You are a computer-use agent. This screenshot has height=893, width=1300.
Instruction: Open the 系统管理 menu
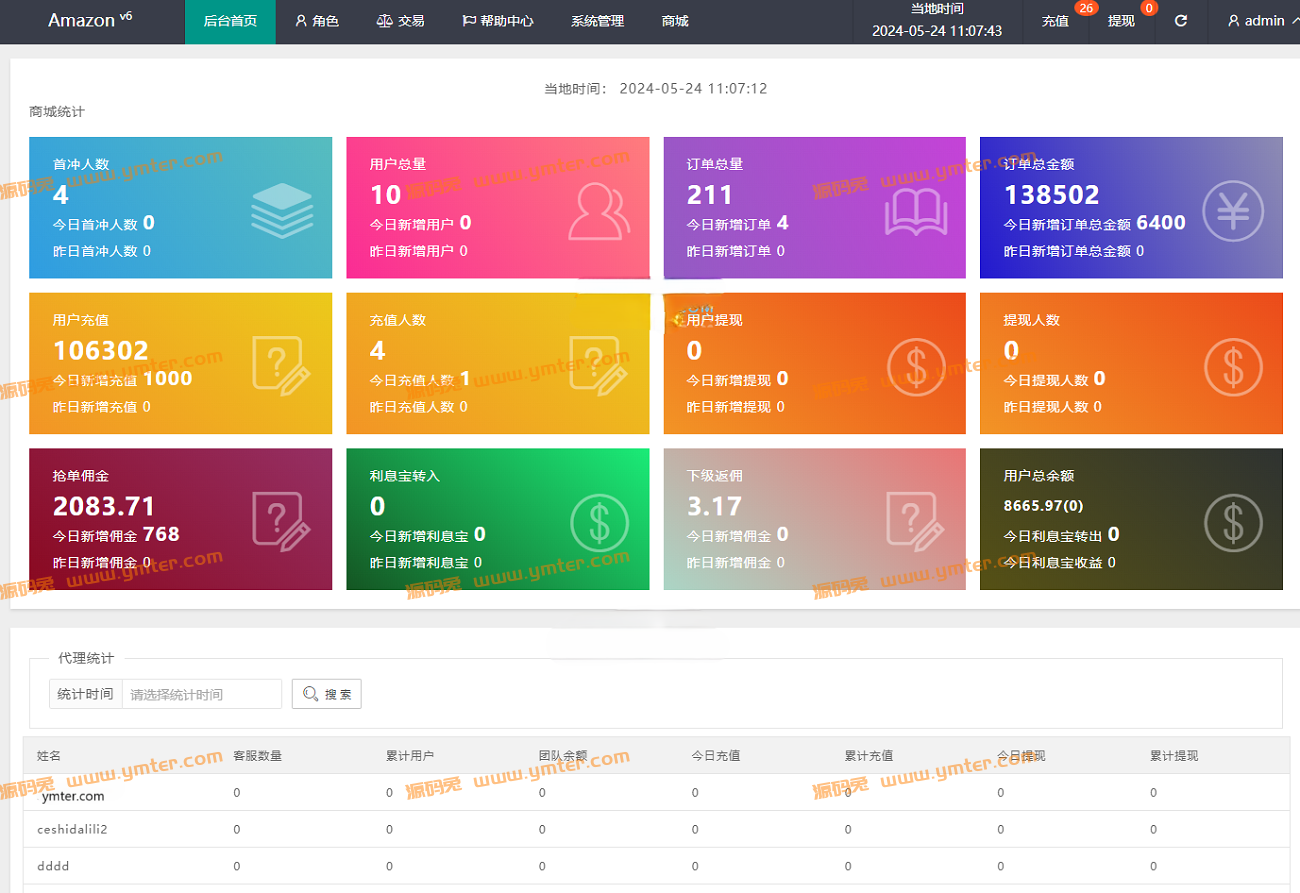tap(597, 21)
